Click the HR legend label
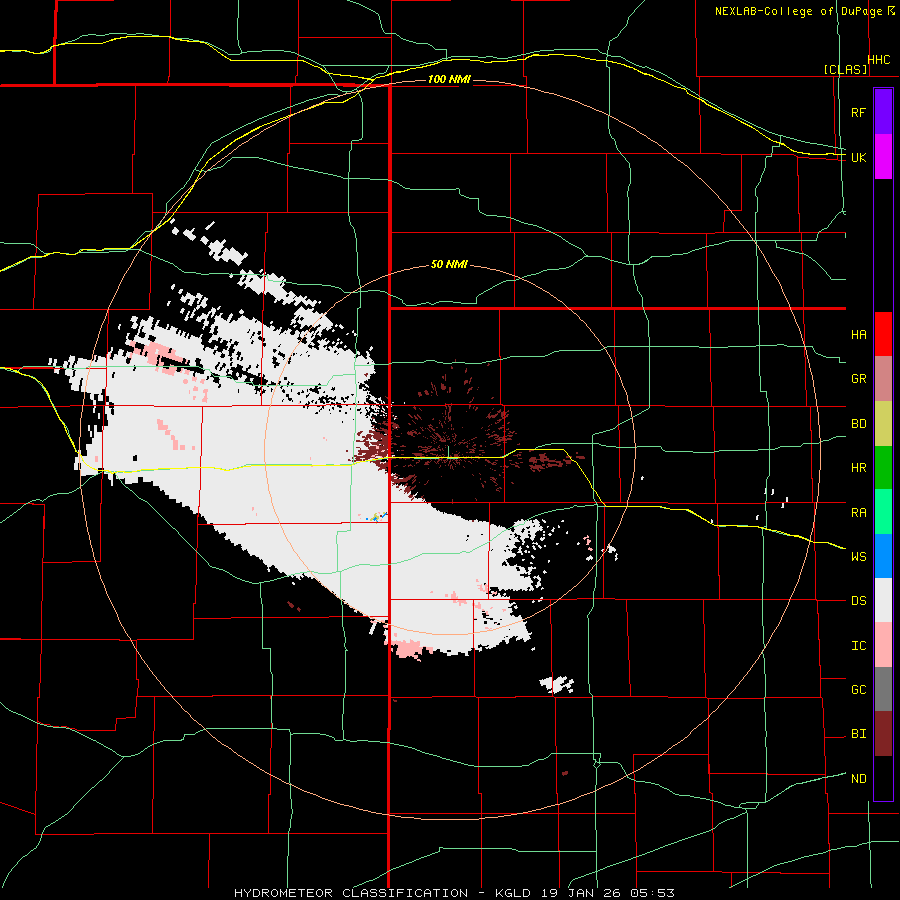This screenshot has width=900, height=900. [858, 468]
